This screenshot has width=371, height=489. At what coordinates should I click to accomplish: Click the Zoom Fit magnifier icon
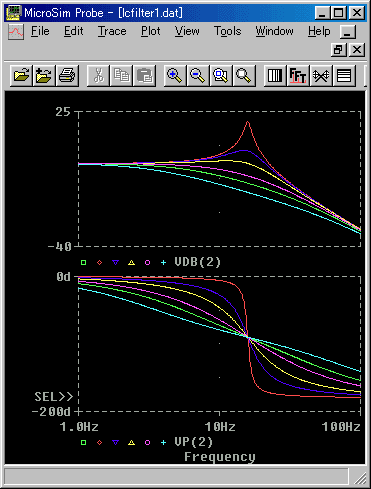coord(244,76)
